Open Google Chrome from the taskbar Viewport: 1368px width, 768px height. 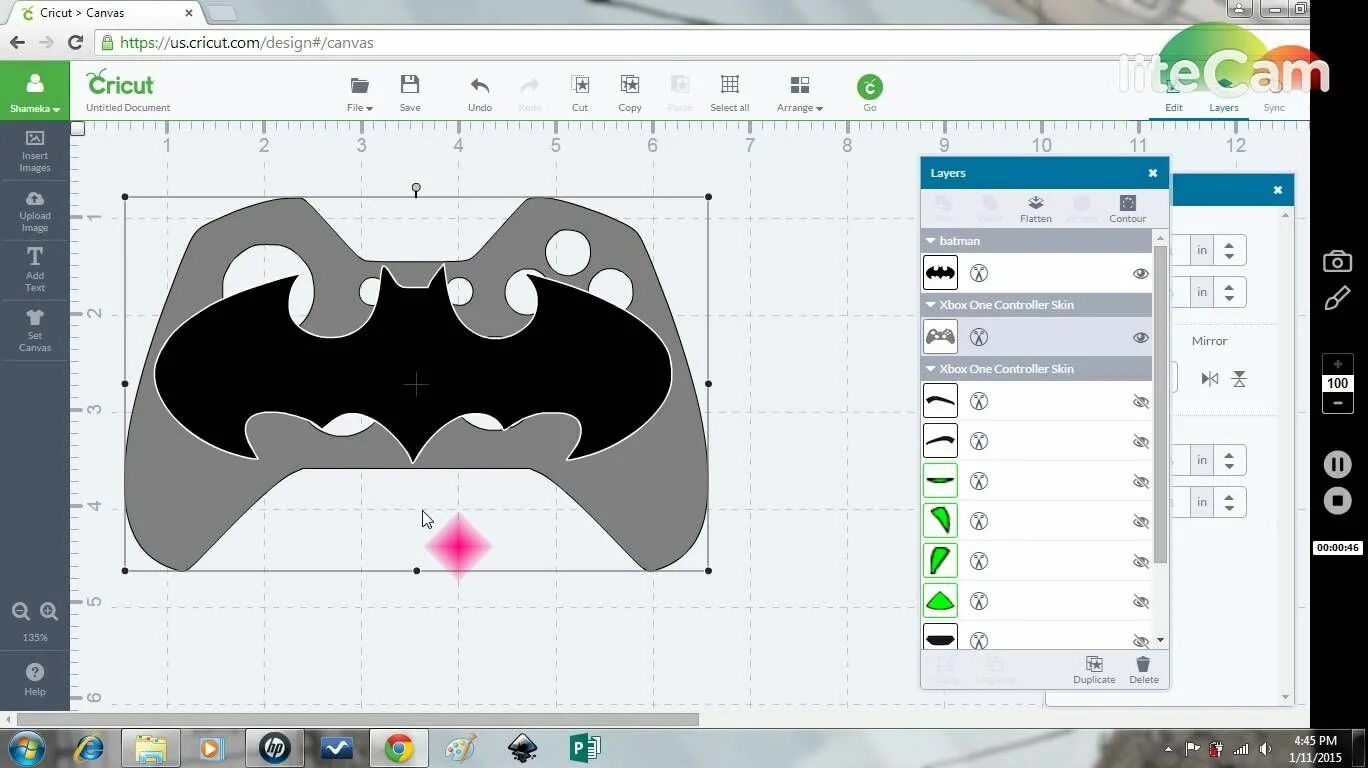(x=398, y=748)
